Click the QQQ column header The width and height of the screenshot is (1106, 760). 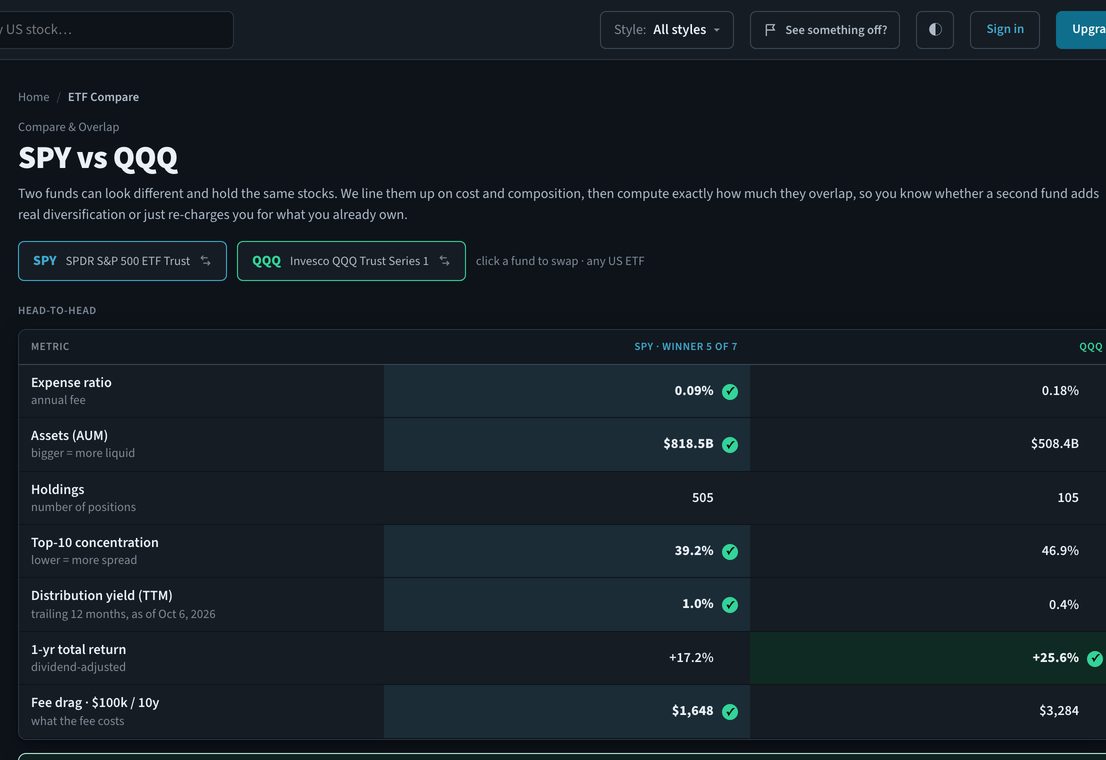[x=1091, y=346]
